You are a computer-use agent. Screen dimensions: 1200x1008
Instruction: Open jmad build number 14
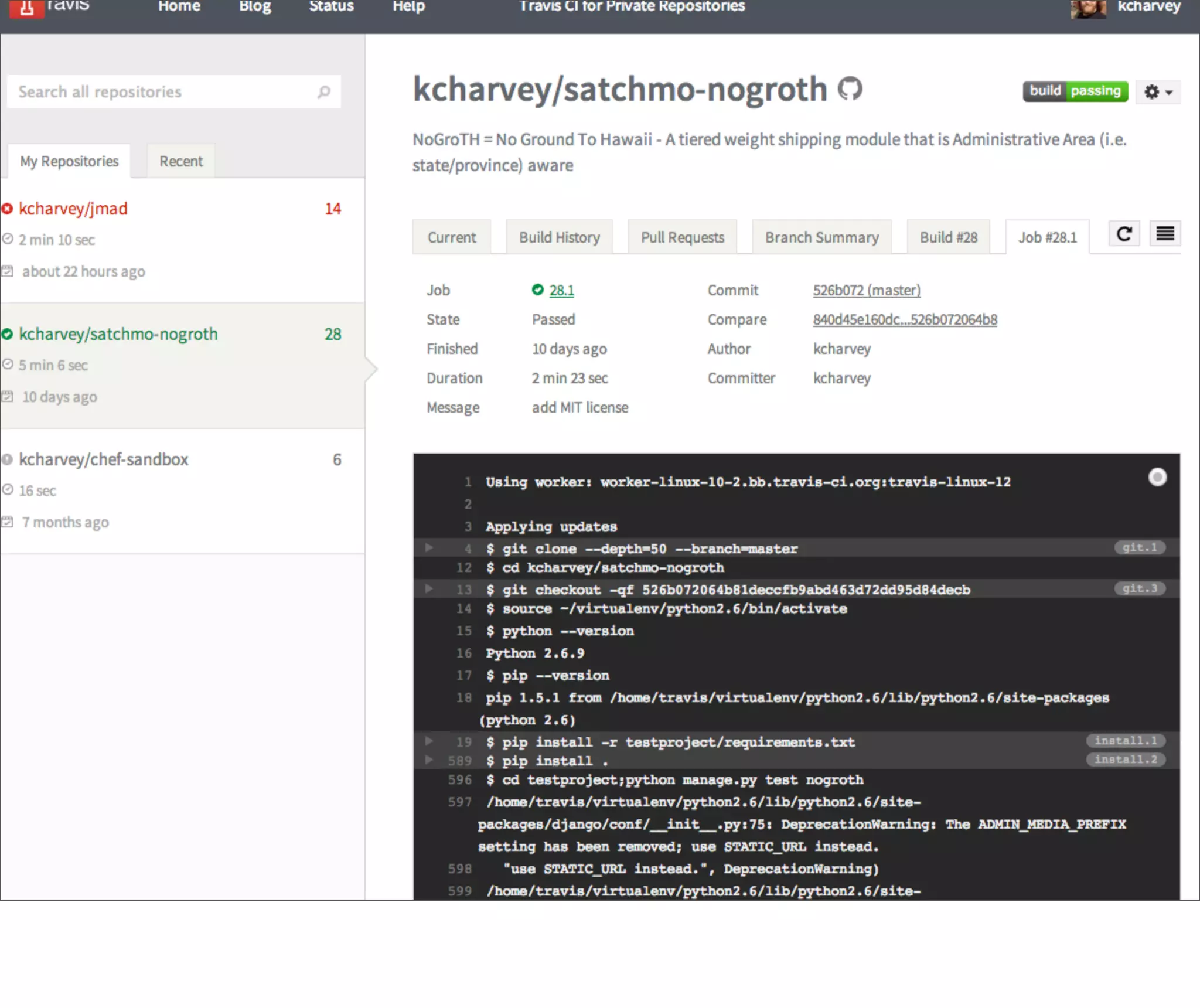pyautogui.click(x=333, y=209)
